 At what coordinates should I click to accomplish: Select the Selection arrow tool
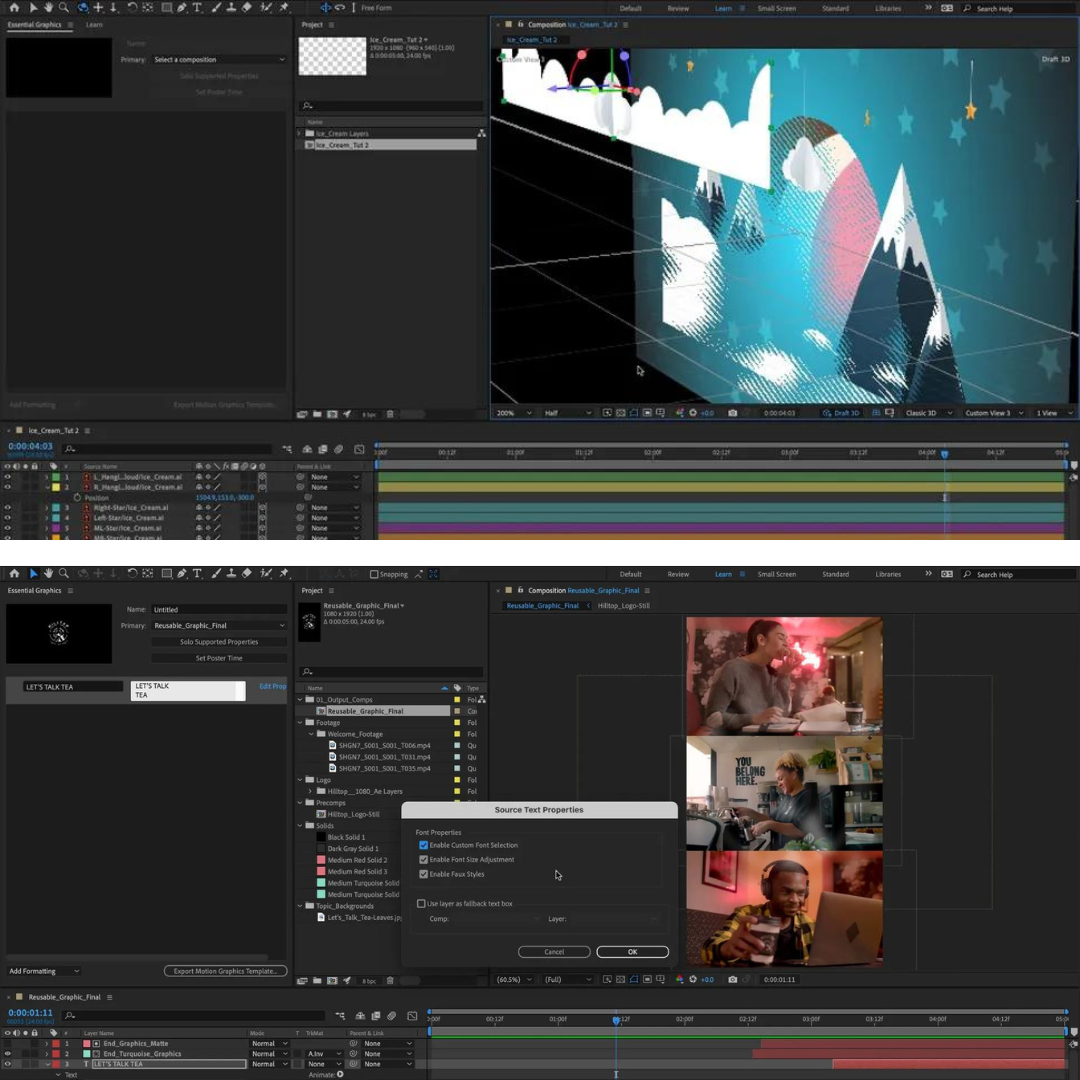click(x=33, y=574)
